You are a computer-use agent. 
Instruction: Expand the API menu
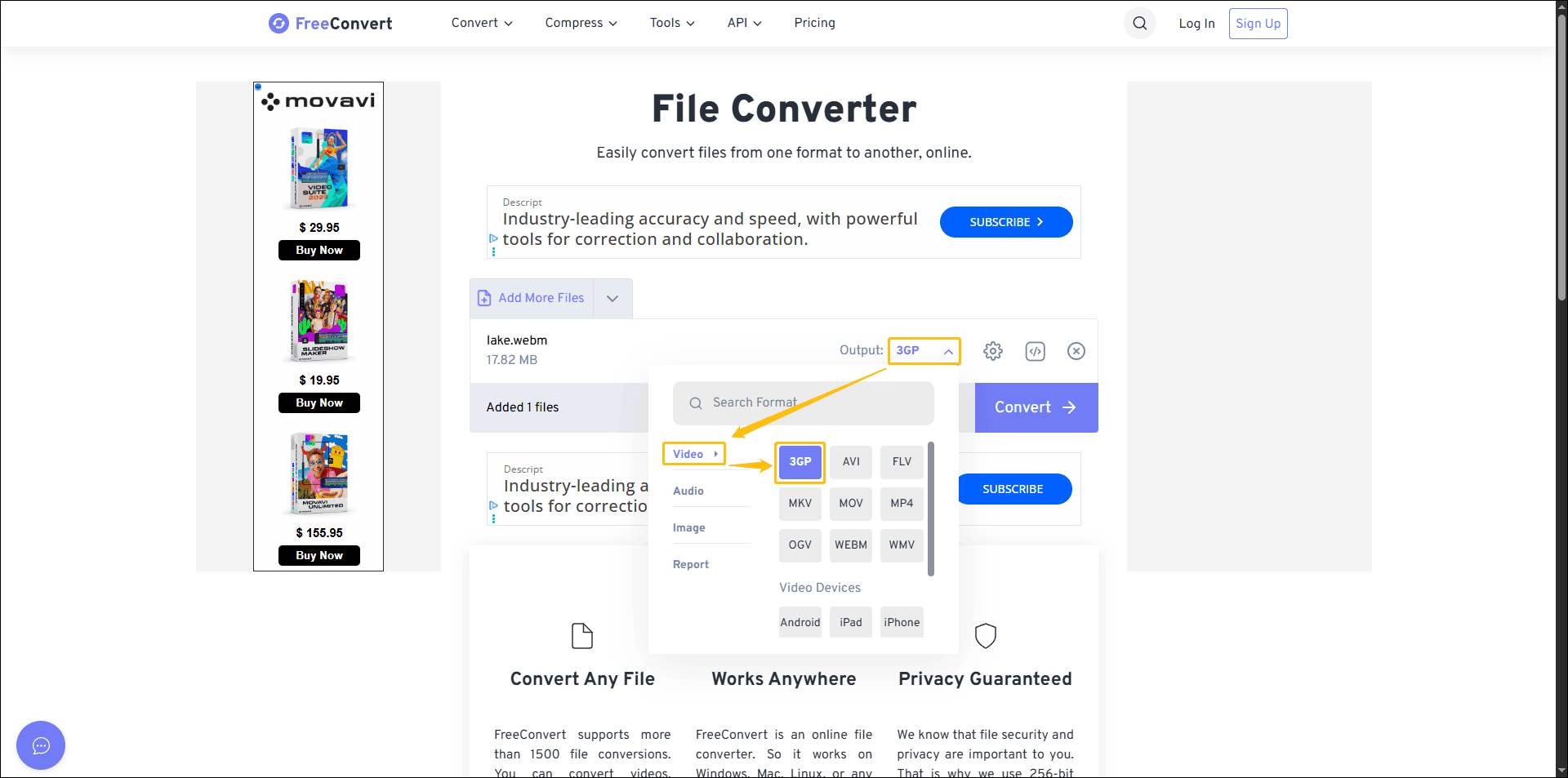(x=744, y=23)
